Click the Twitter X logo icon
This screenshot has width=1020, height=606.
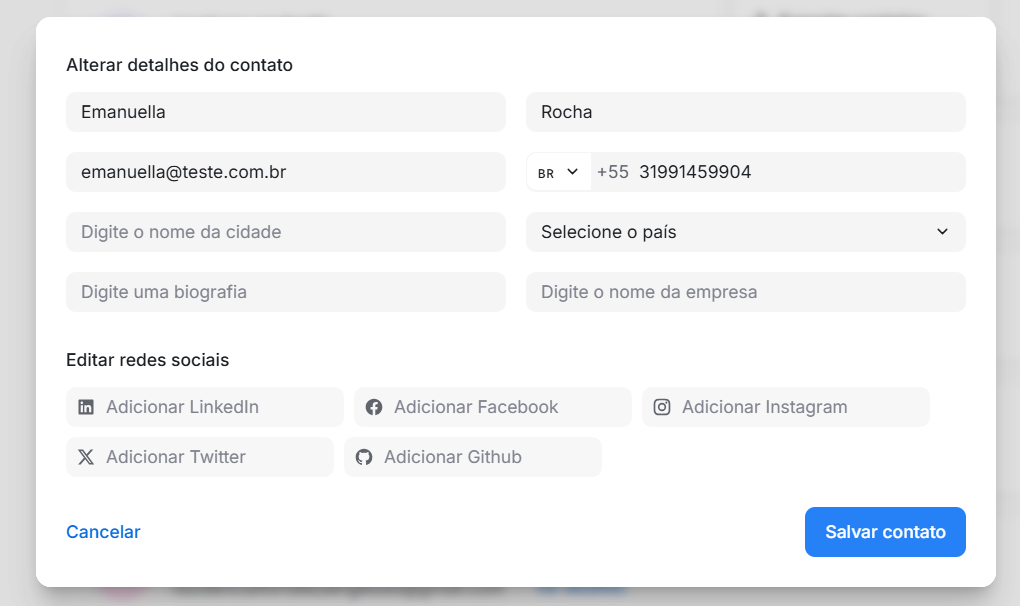(x=86, y=457)
